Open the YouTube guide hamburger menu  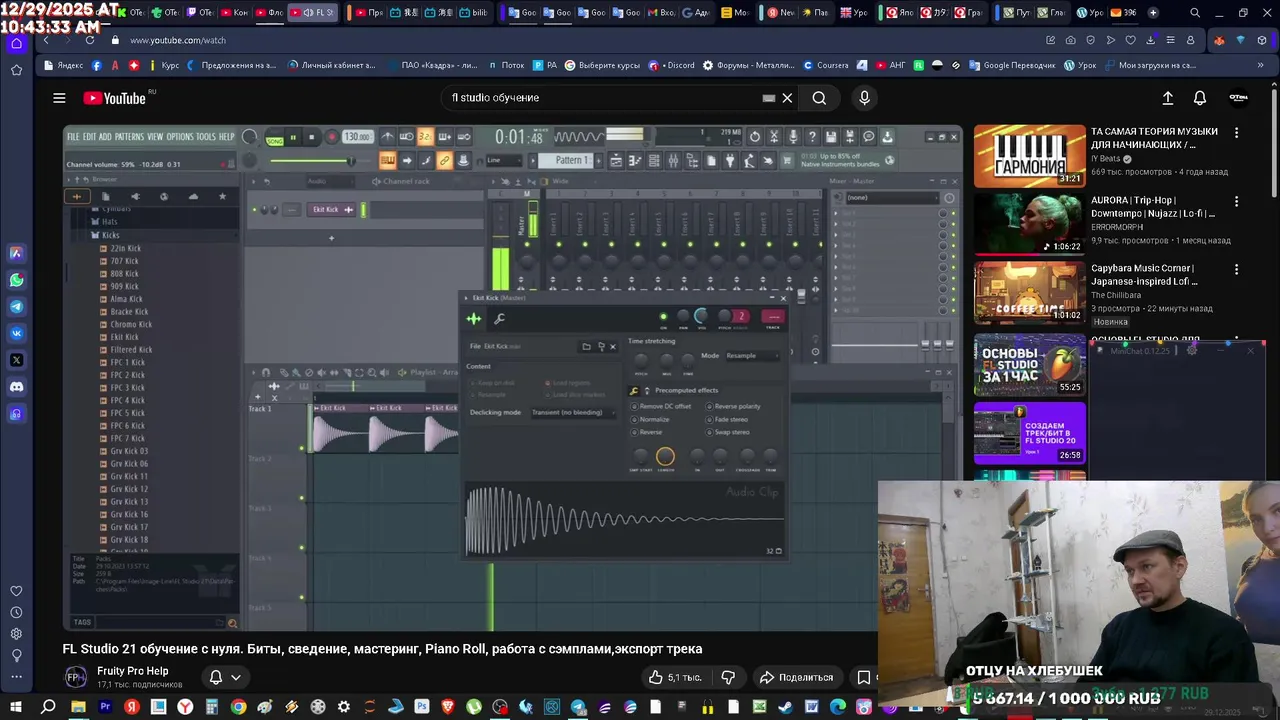tap(59, 98)
